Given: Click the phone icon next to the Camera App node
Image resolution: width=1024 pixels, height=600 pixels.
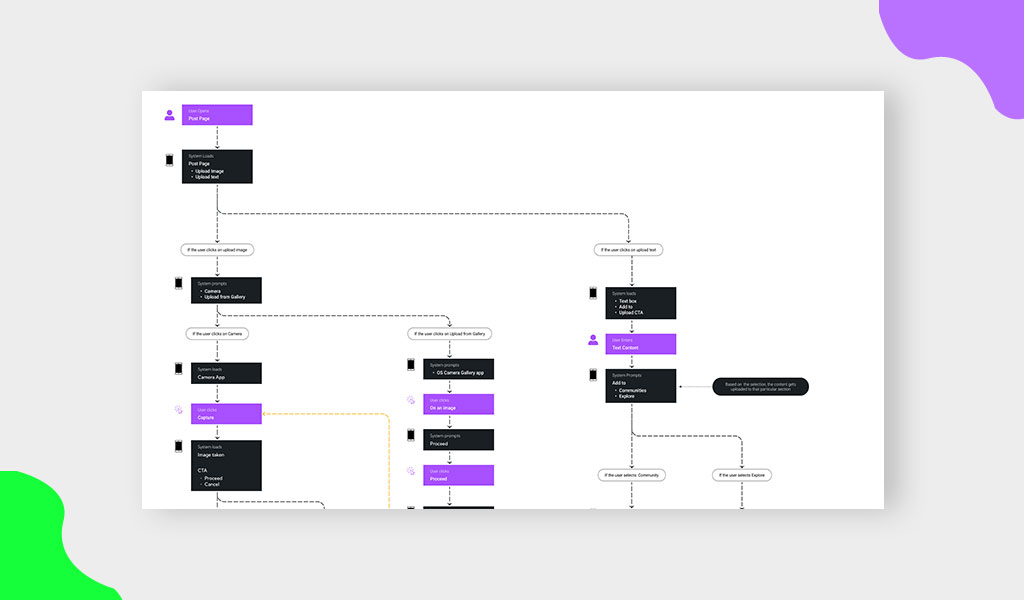Looking at the screenshot, I should [177, 371].
